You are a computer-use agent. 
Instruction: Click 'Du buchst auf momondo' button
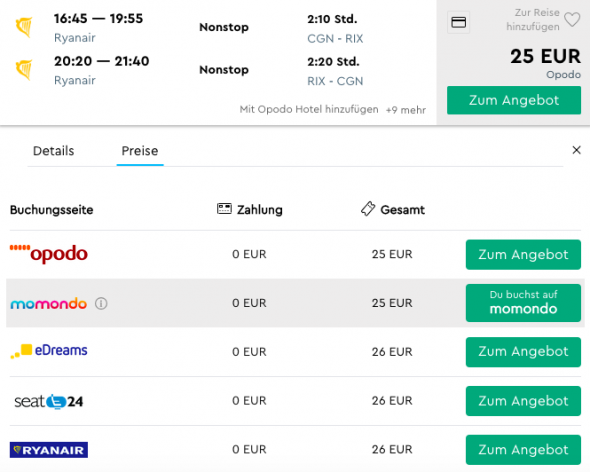[x=523, y=303]
